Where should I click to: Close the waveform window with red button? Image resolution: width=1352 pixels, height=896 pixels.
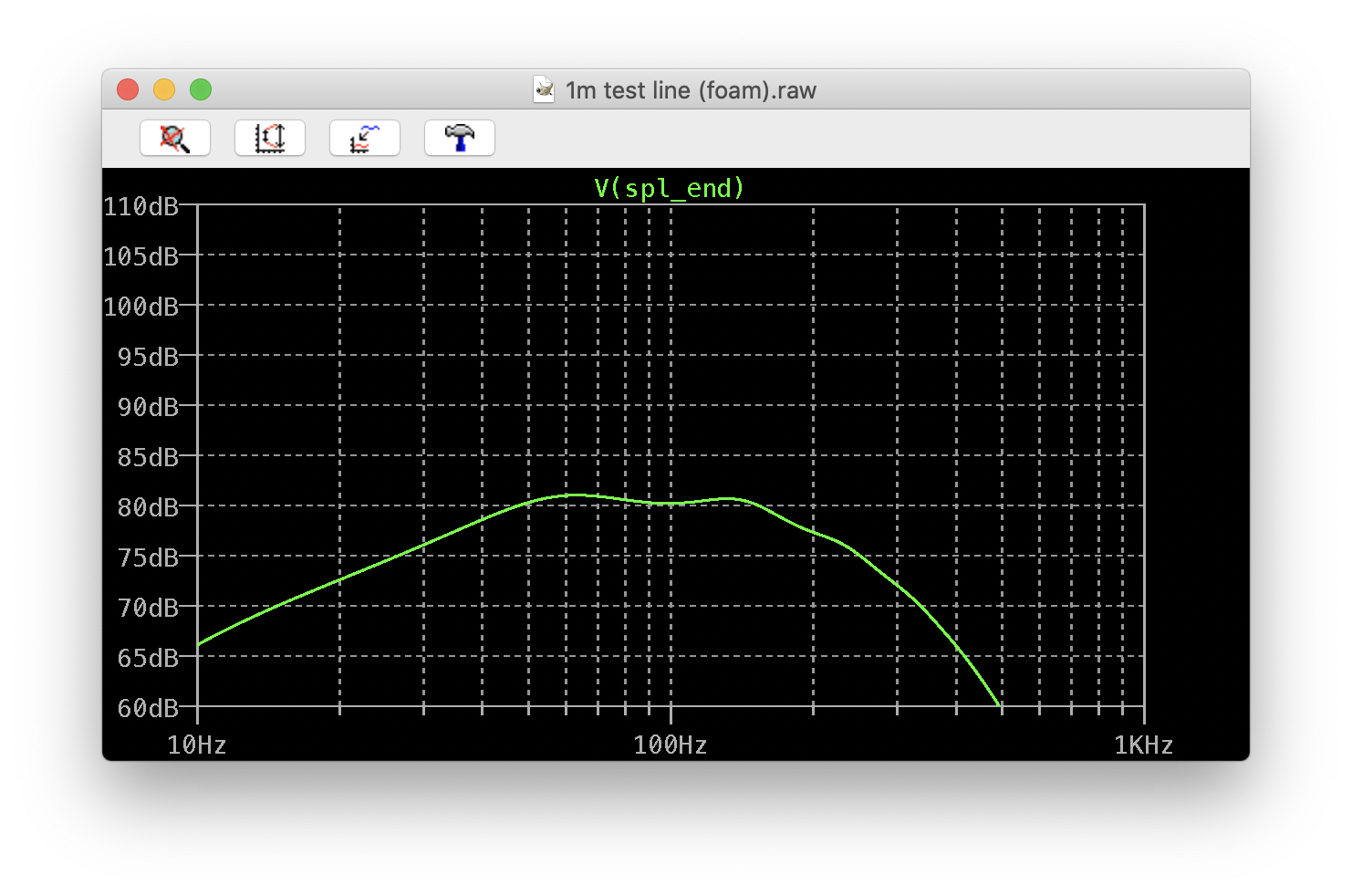(x=128, y=89)
